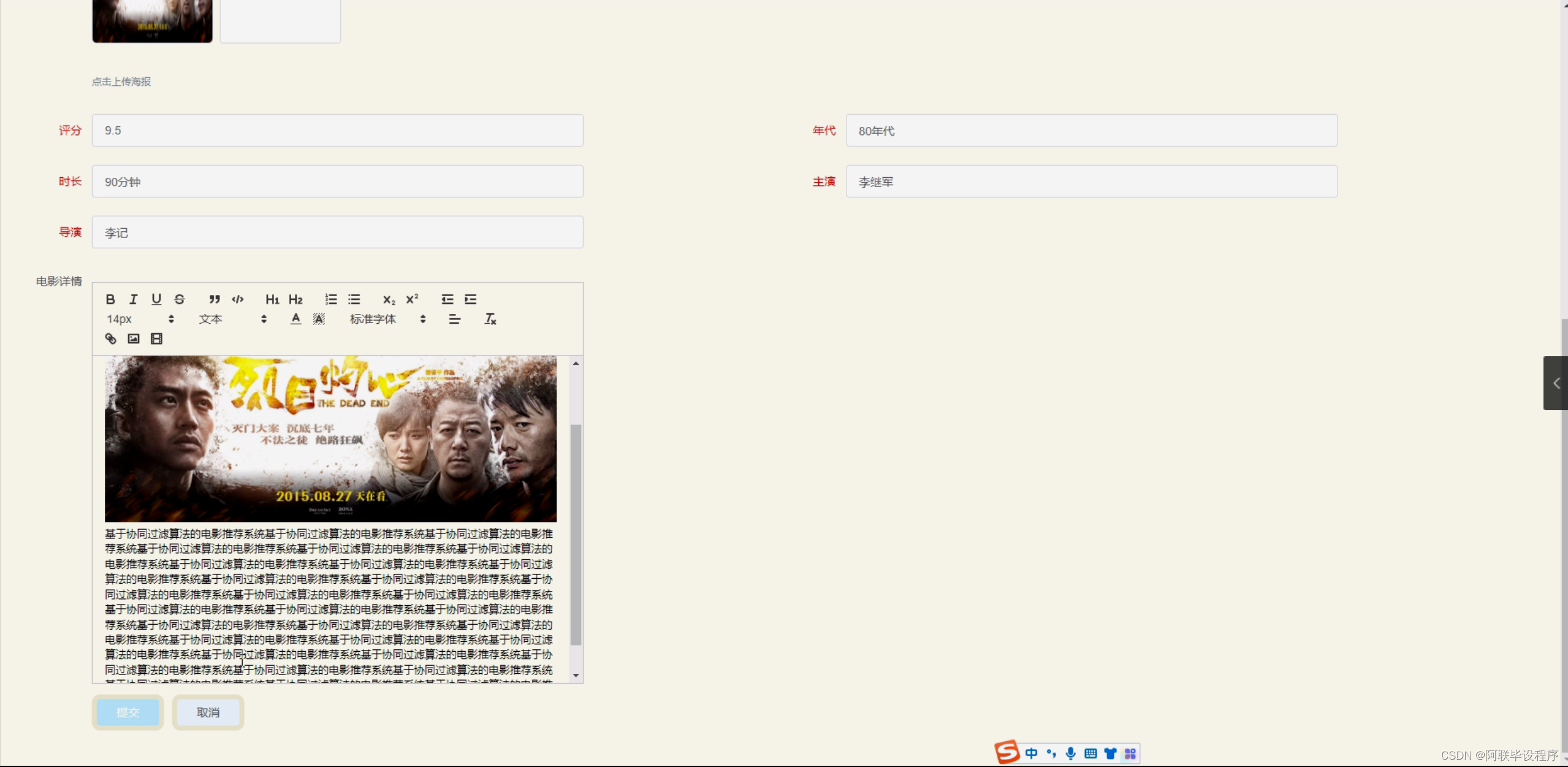The width and height of the screenshot is (1568, 767).
Task: Clear text formatting with Tx icon
Action: click(490, 319)
